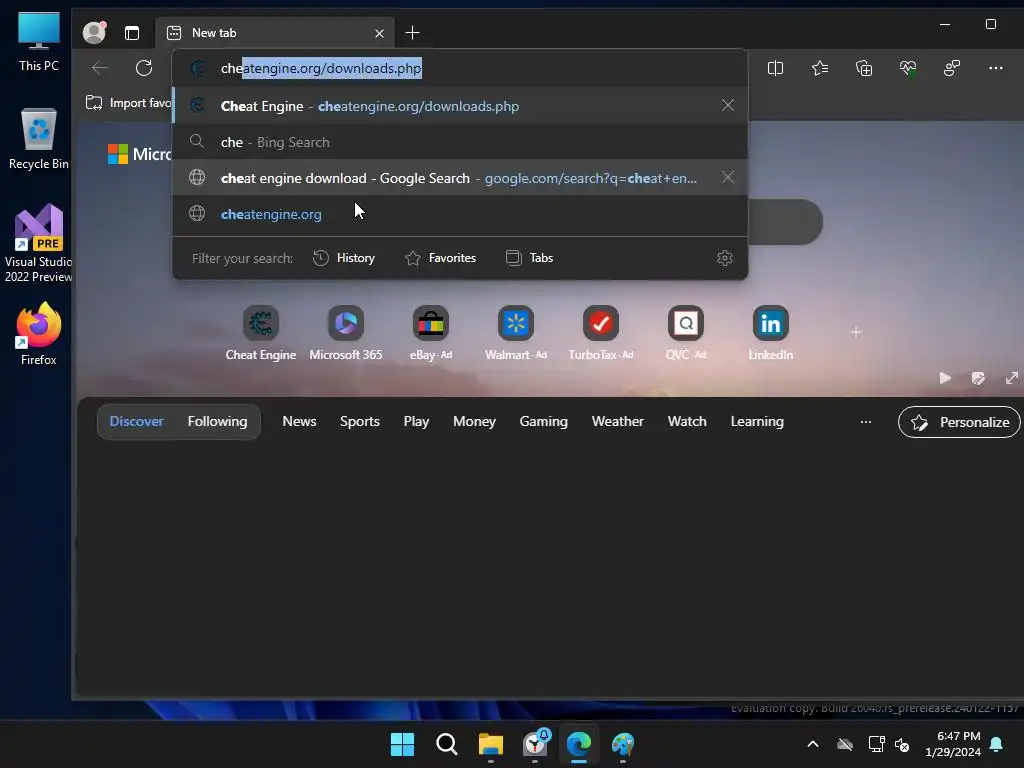Viewport: 1024px width, 768px height.
Task: Open Collections icon in toolbar
Action: (x=863, y=68)
